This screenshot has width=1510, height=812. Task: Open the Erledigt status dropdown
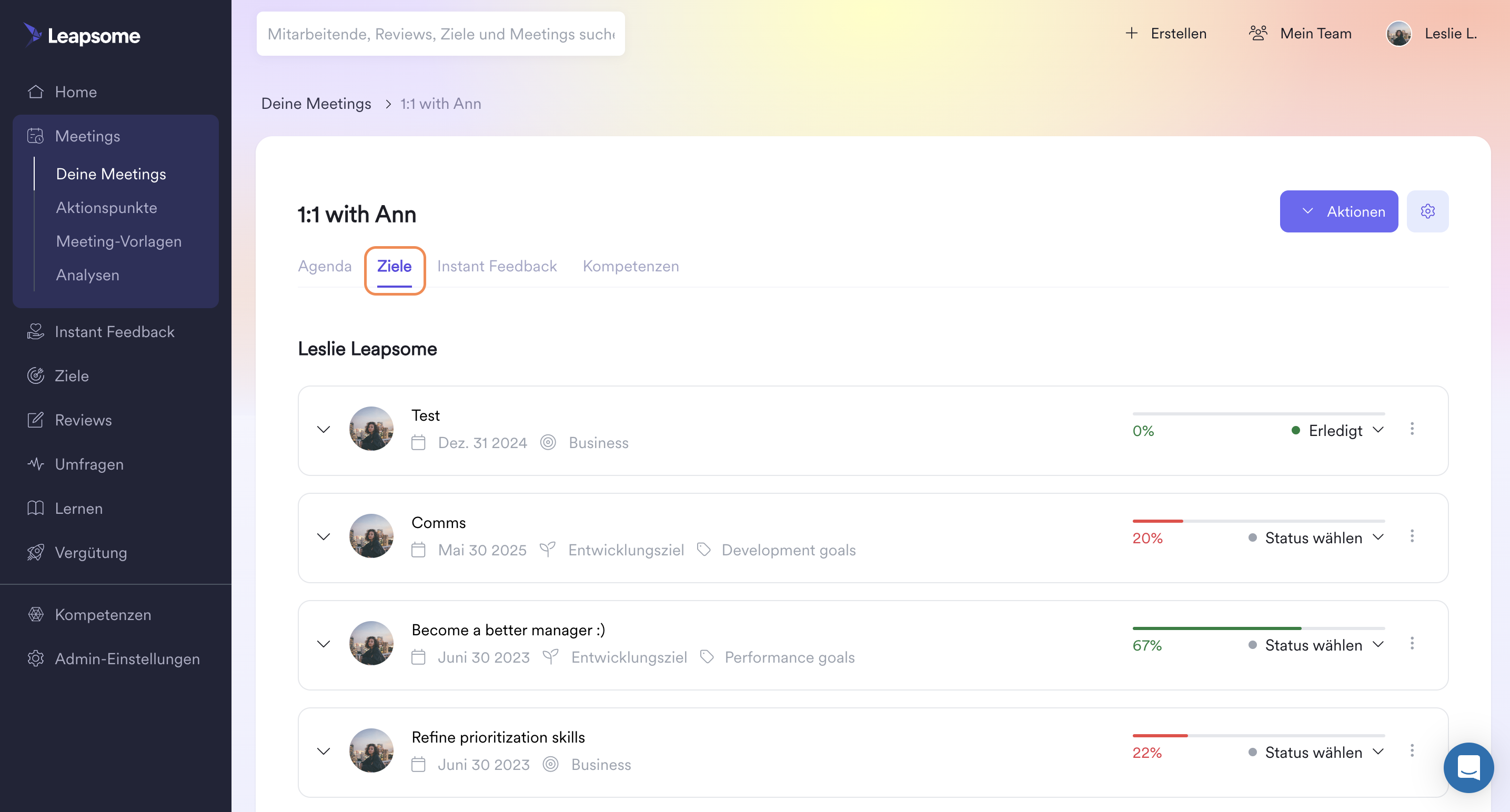pyautogui.click(x=1337, y=431)
